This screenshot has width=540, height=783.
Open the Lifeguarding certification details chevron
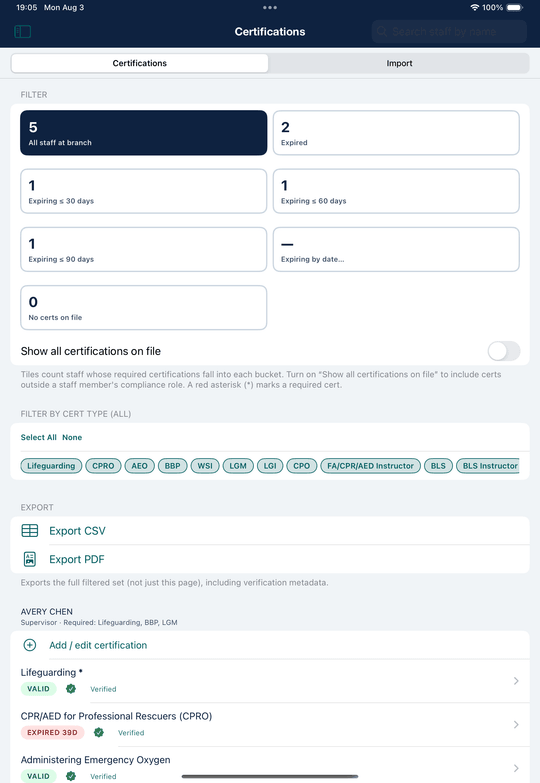(516, 681)
